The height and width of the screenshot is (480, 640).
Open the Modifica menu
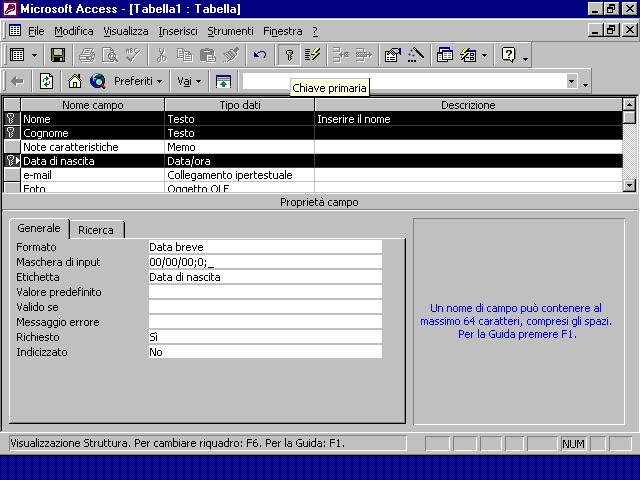click(x=74, y=31)
